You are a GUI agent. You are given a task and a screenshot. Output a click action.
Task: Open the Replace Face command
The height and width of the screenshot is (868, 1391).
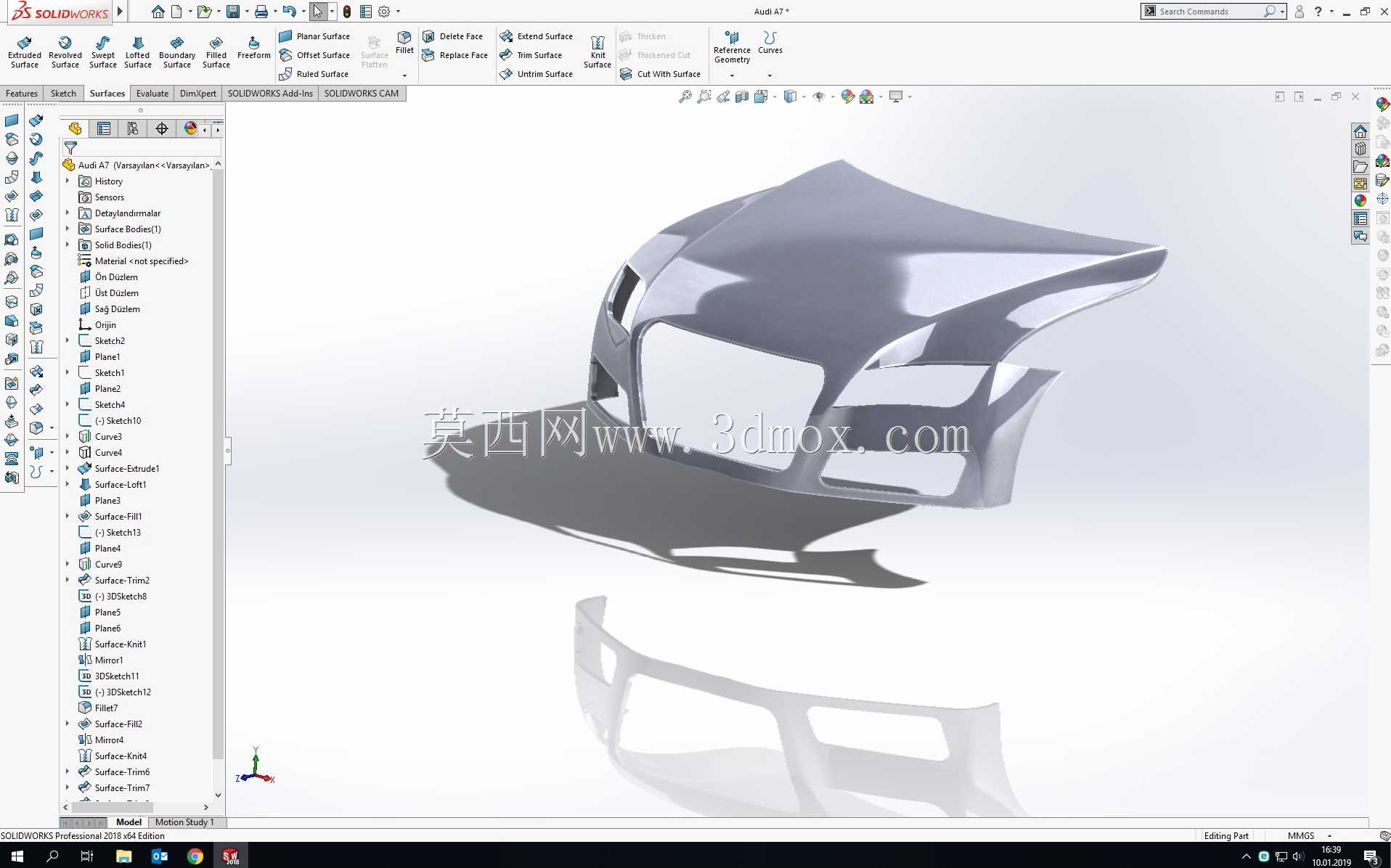point(454,55)
